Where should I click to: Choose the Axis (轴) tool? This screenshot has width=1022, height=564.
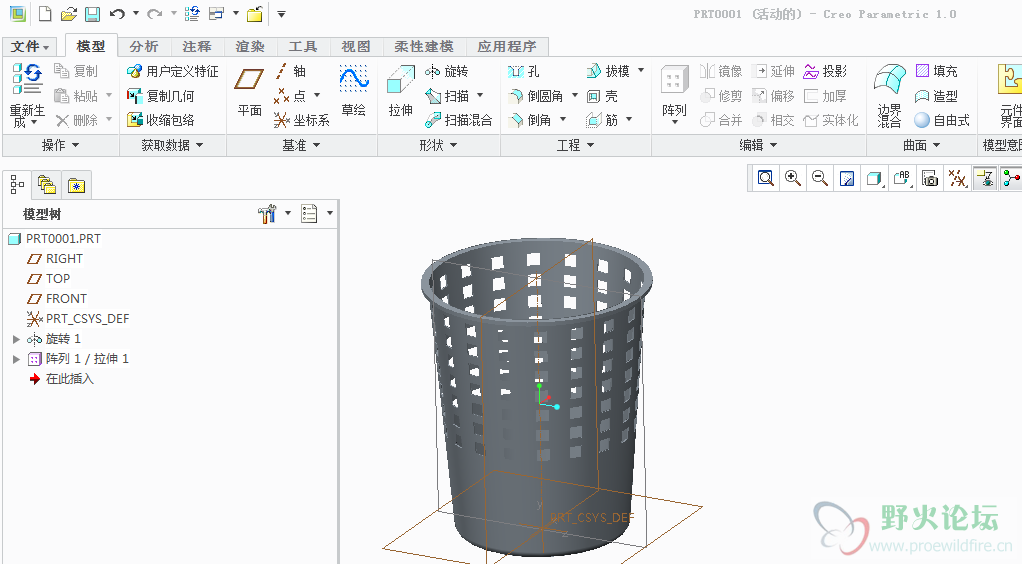coord(291,71)
